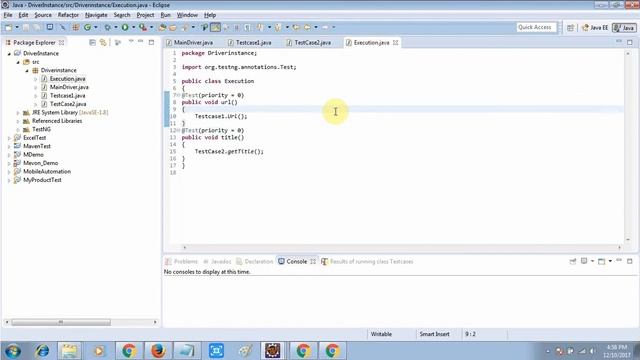Screen dimensions: 640x360
Task: Switch to the Problems tab
Action: 182,262
